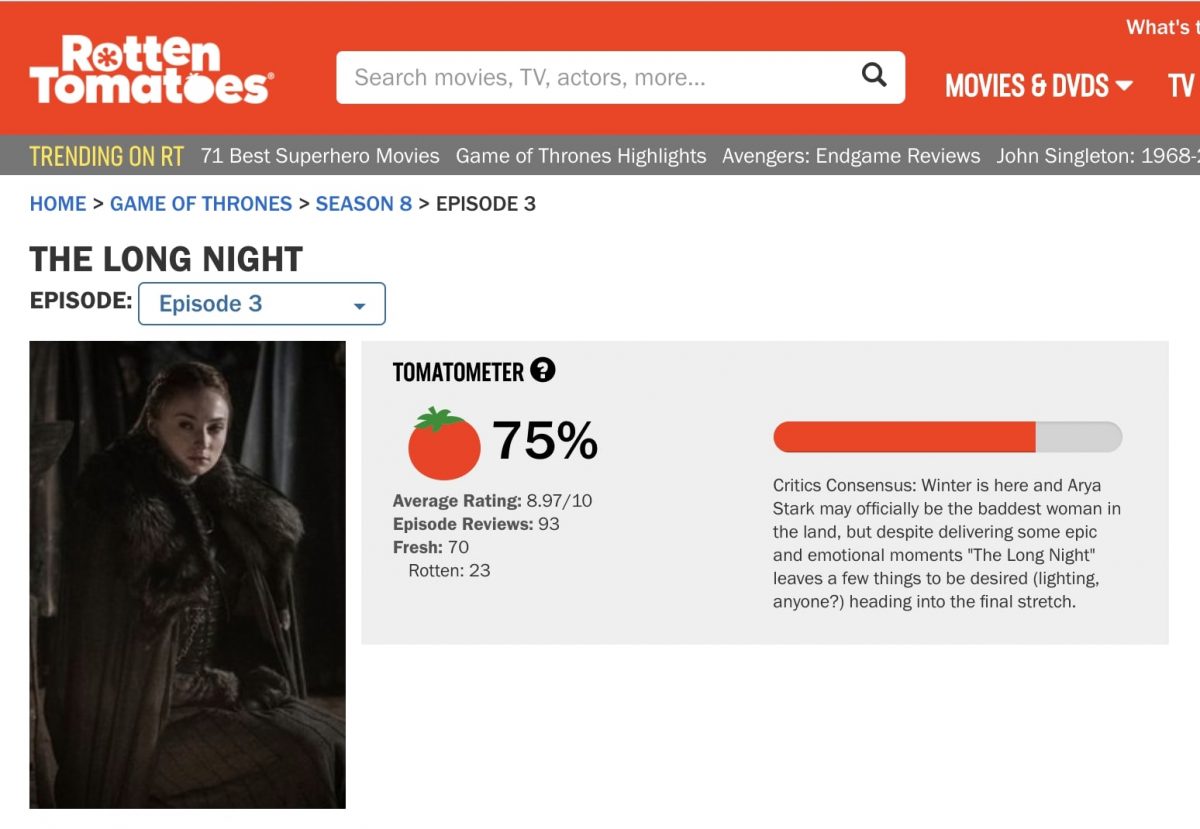
Task: Click the What's the Tomatometer header link
Action: [1162, 27]
